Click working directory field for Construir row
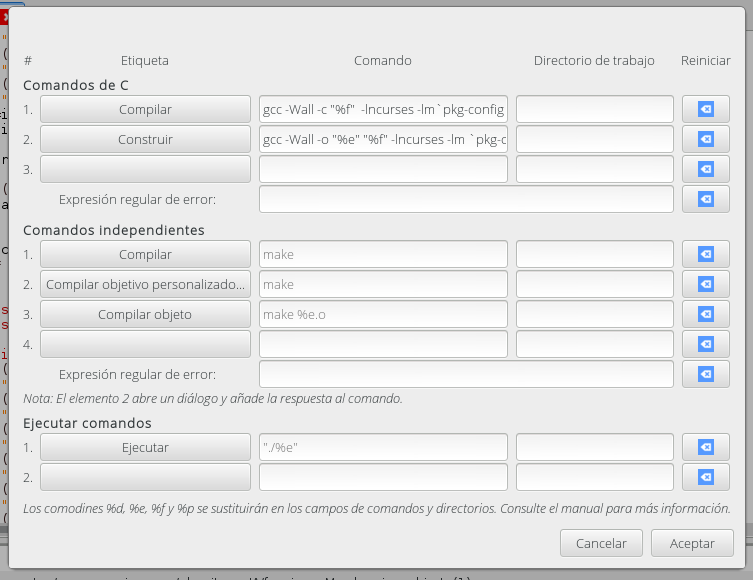The image size is (753, 580). 595,139
